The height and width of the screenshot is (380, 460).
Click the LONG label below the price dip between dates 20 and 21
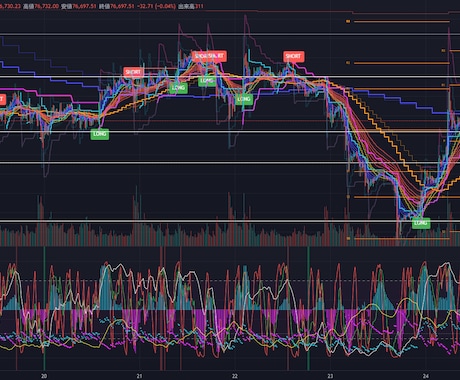pyautogui.click(x=100, y=134)
